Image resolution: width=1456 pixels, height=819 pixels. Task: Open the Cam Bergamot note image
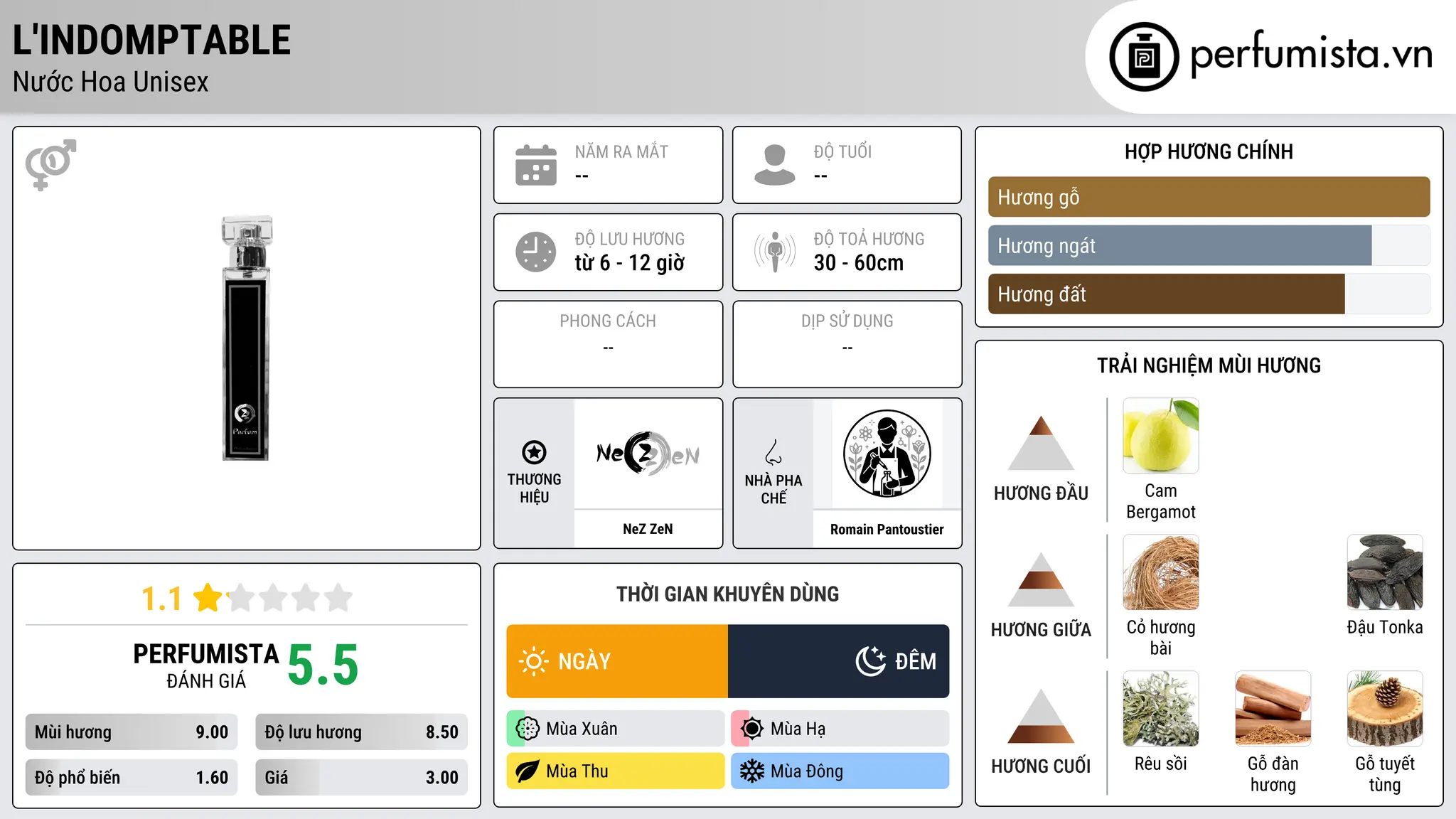(1161, 436)
